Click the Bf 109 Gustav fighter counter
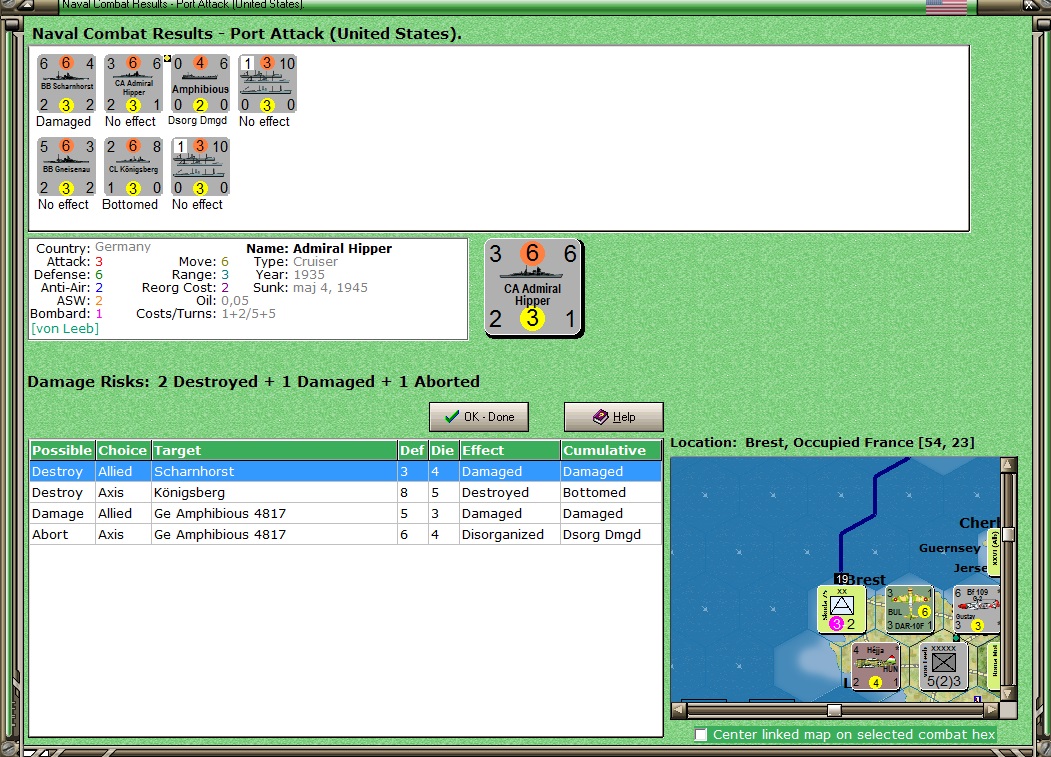 [x=976, y=609]
